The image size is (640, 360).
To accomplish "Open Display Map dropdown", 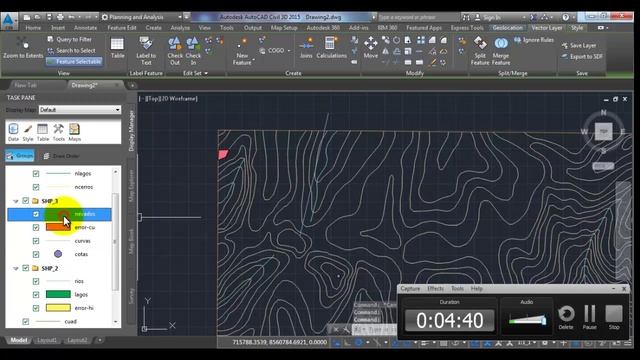I will [80, 110].
